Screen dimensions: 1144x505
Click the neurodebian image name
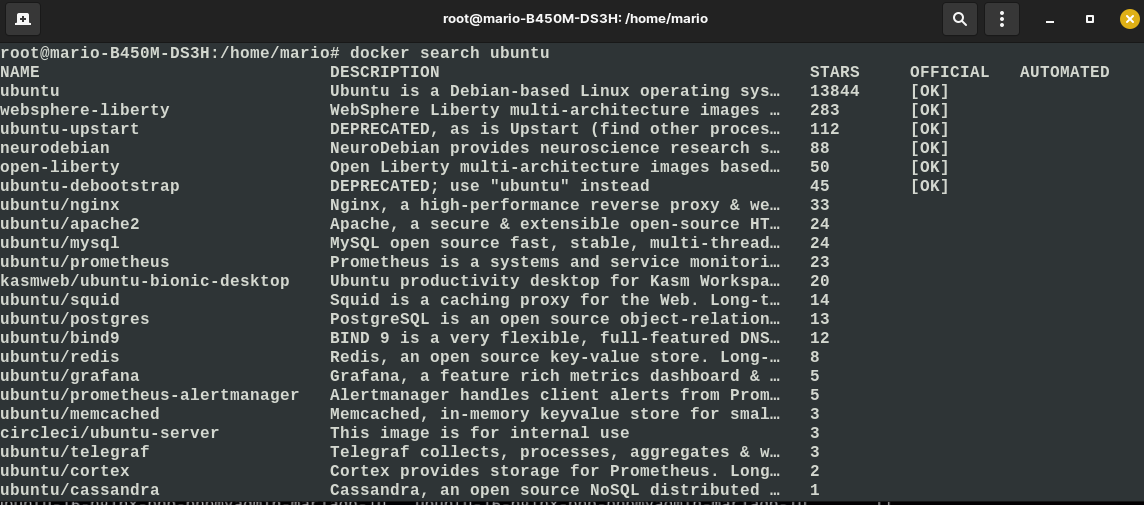(55, 148)
